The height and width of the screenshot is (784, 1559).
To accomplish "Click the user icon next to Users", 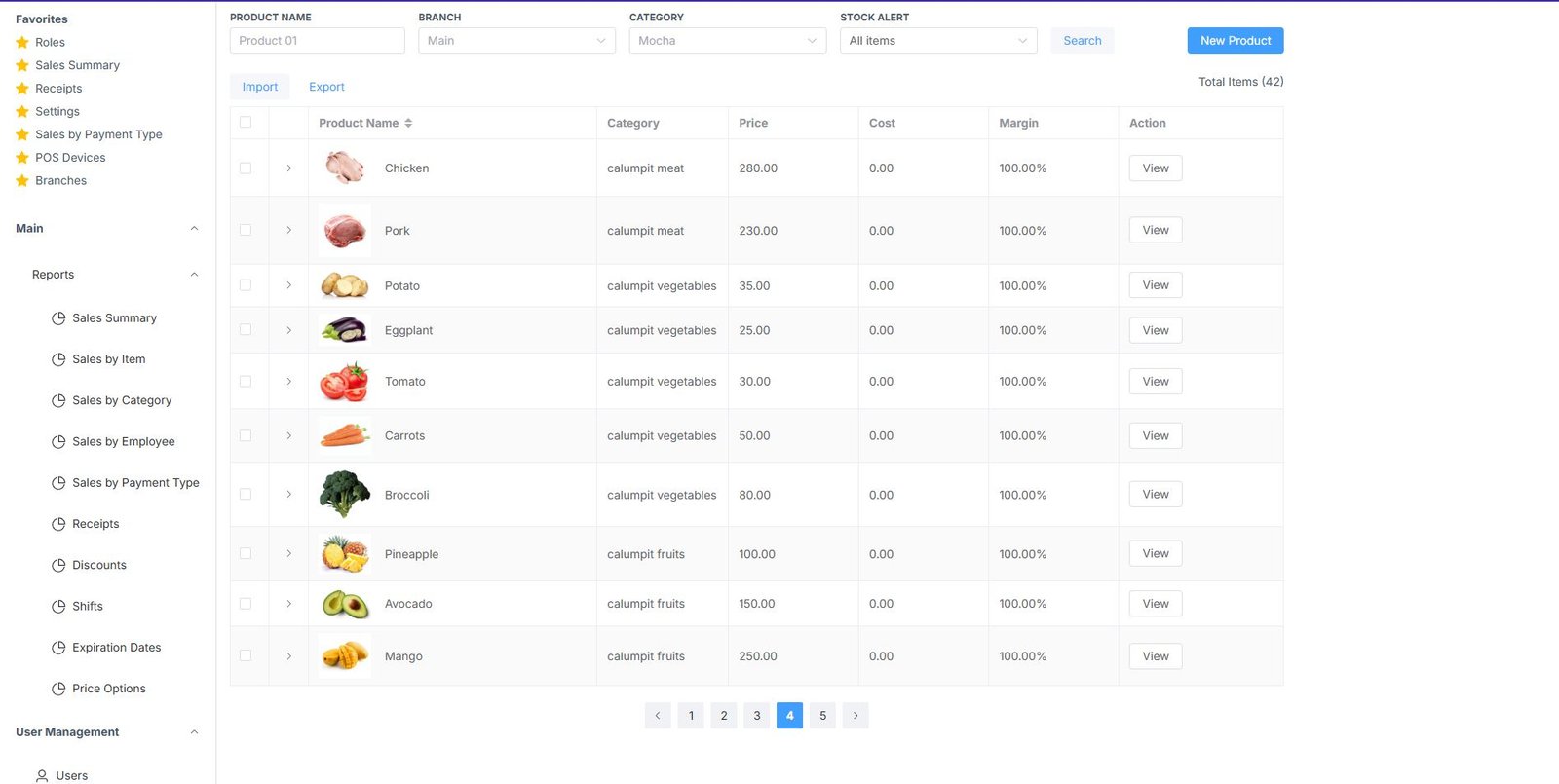I will click(x=42, y=776).
